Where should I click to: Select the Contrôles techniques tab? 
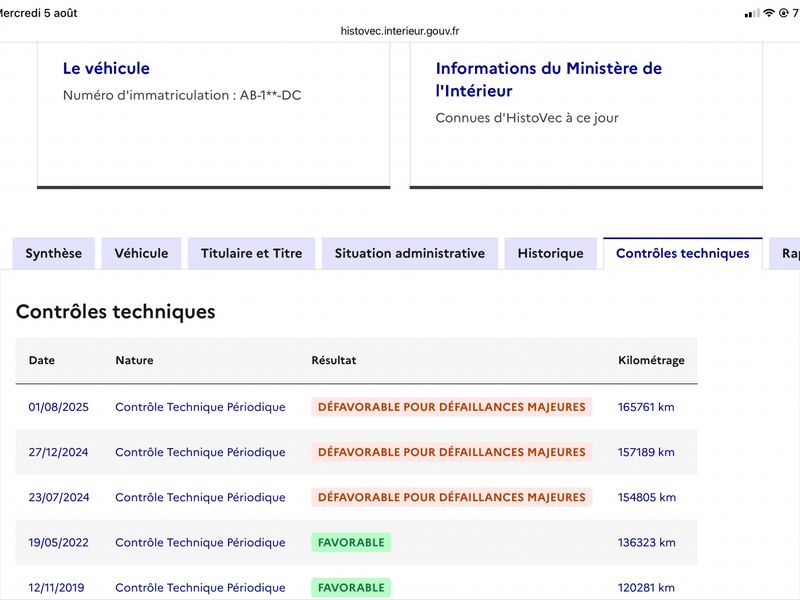pyautogui.click(x=683, y=254)
